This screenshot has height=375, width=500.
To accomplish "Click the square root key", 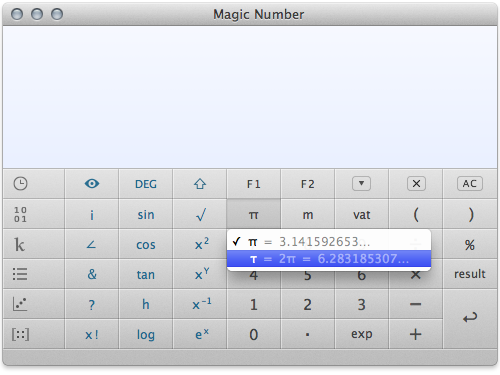I will 200,214.
